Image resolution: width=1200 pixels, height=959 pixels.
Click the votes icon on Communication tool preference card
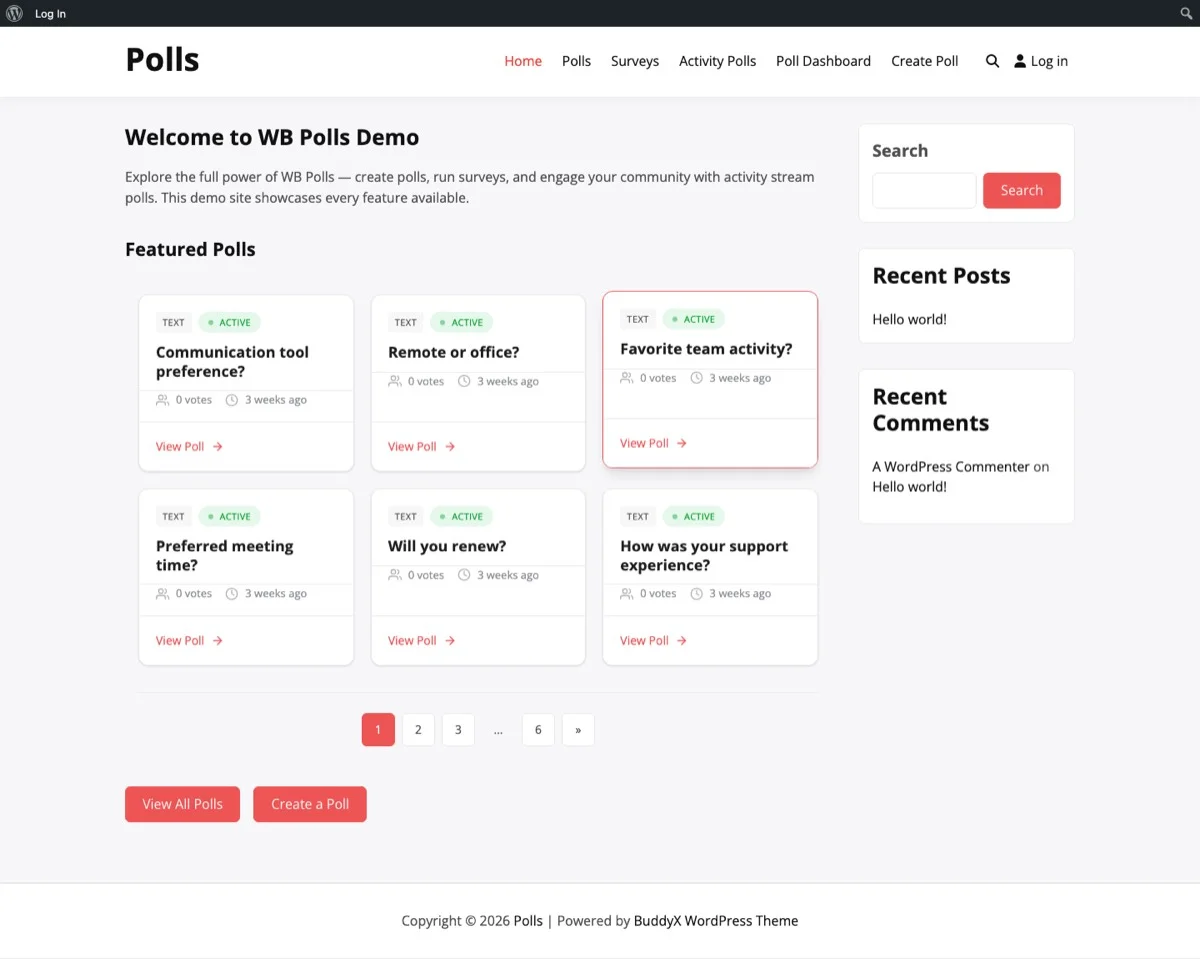[x=161, y=399]
